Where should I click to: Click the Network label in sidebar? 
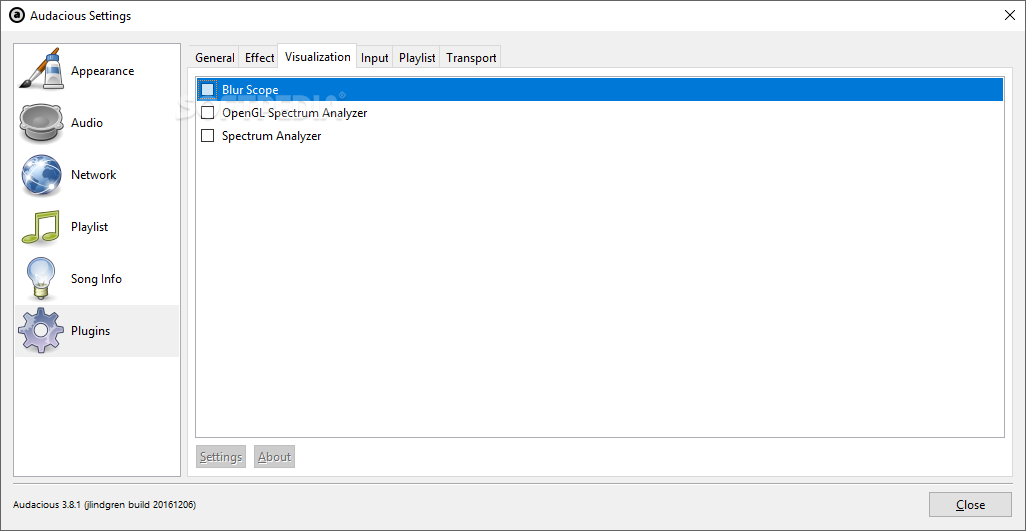(94, 175)
